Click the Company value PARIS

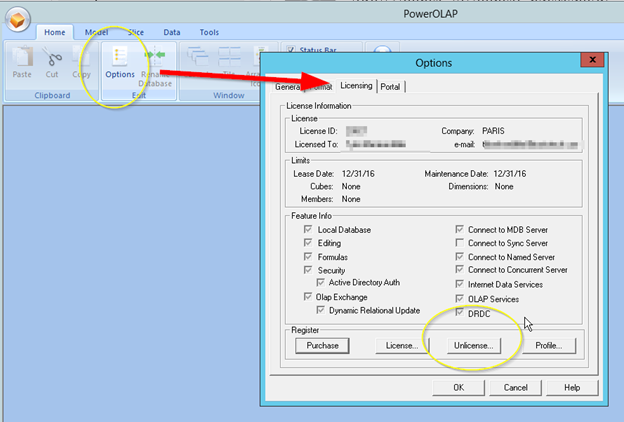(x=493, y=131)
